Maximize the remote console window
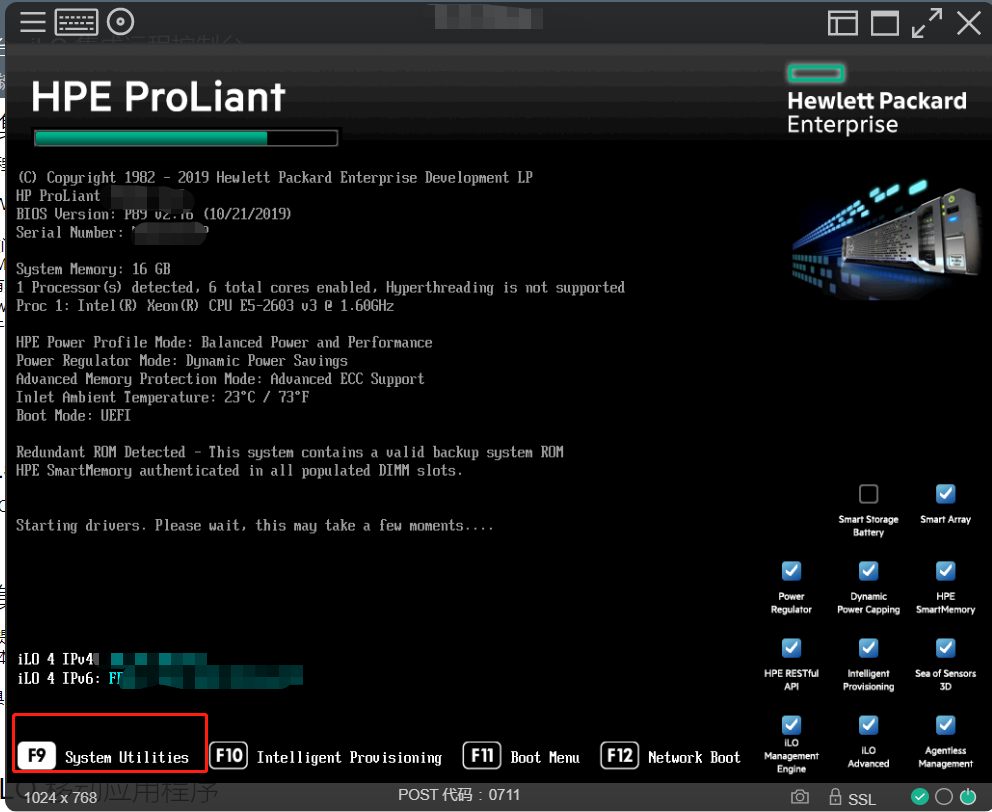The height and width of the screenshot is (812, 992). 884,23
